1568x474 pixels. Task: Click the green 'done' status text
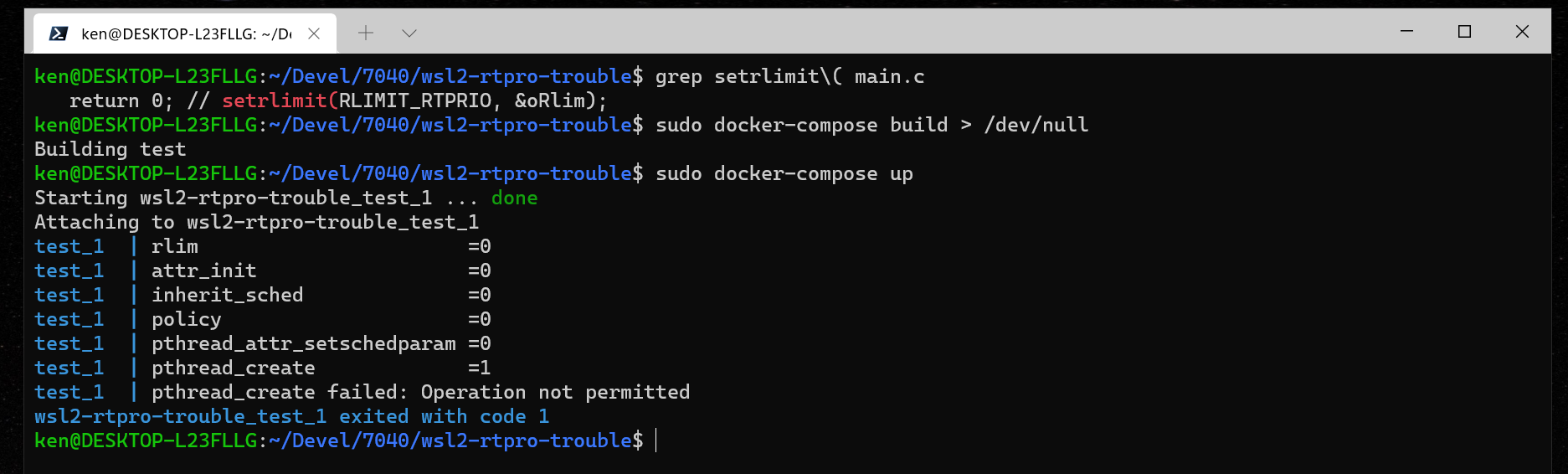pyautogui.click(x=514, y=198)
